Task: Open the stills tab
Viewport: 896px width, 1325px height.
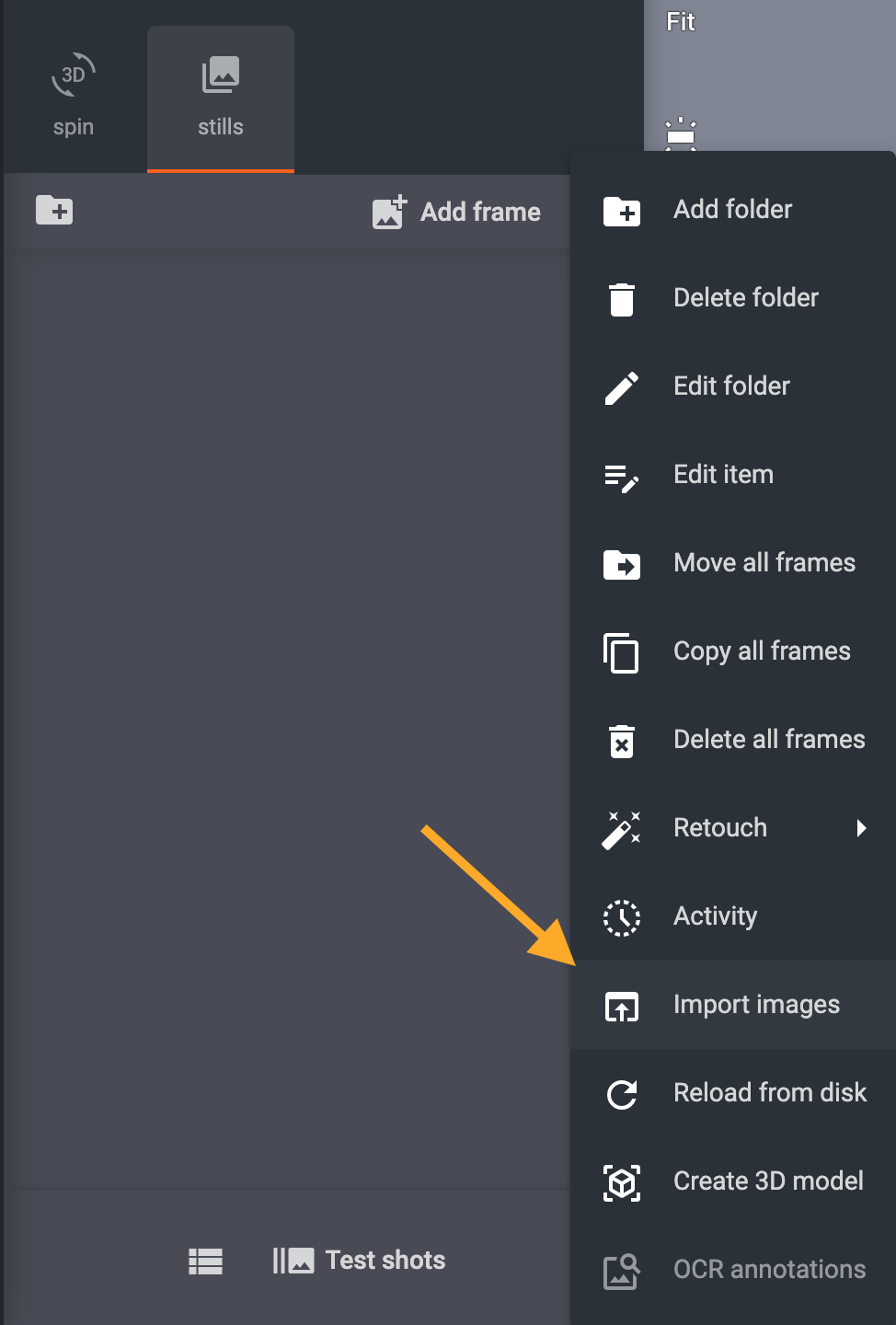Action: pyautogui.click(x=221, y=98)
